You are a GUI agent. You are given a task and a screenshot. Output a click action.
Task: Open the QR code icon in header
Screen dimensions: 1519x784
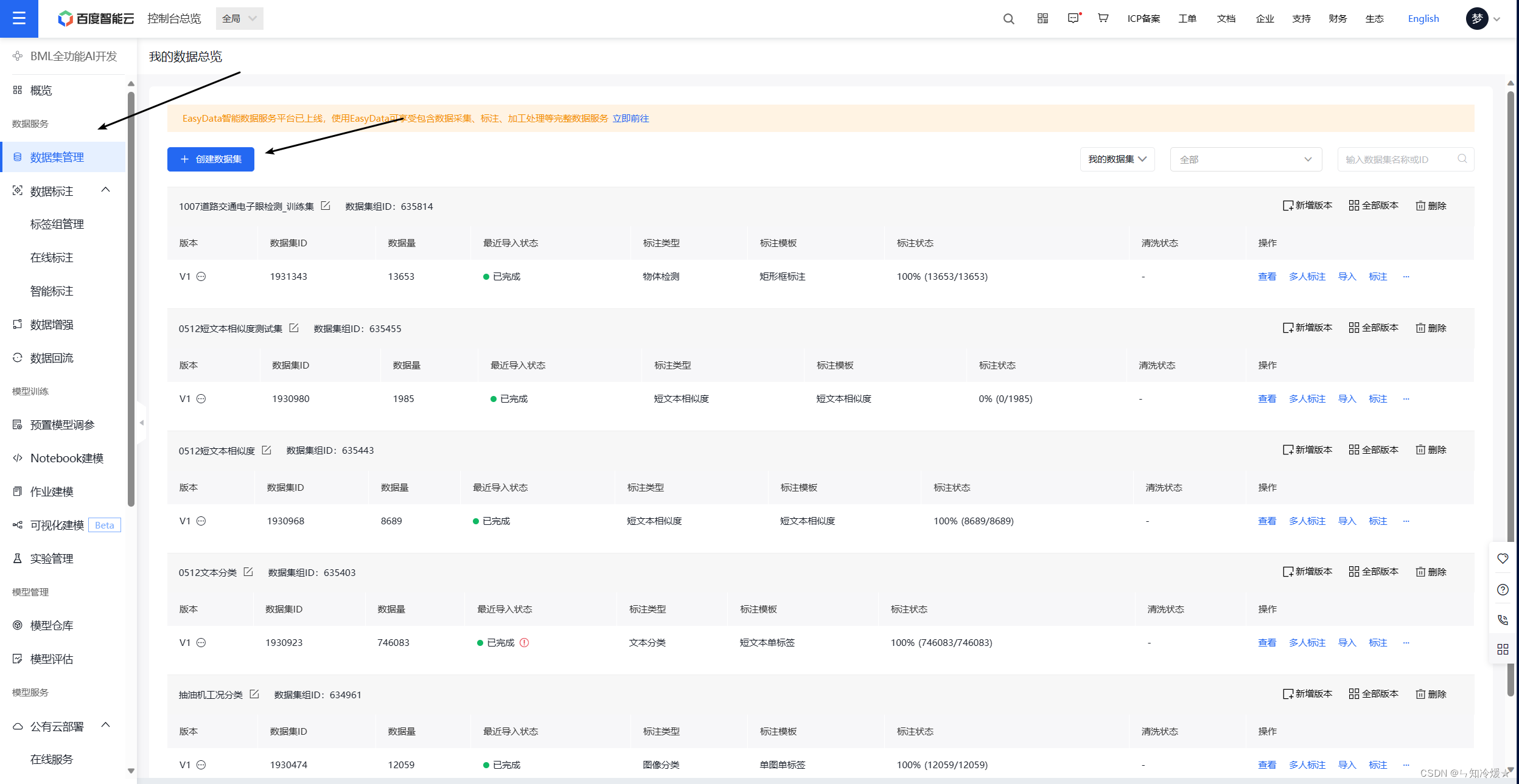tap(1042, 19)
